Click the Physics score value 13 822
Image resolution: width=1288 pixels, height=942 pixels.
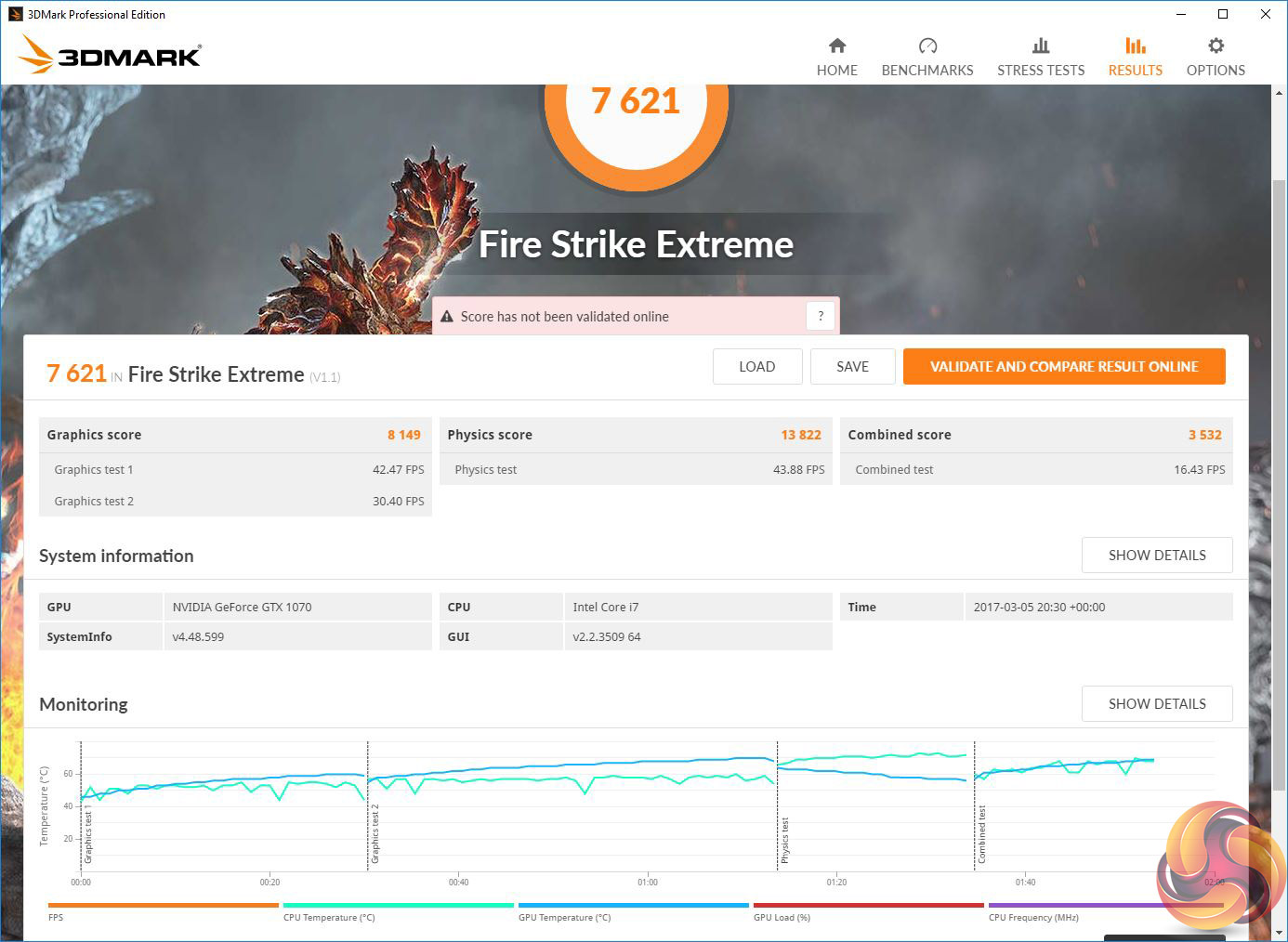tap(801, 435)
